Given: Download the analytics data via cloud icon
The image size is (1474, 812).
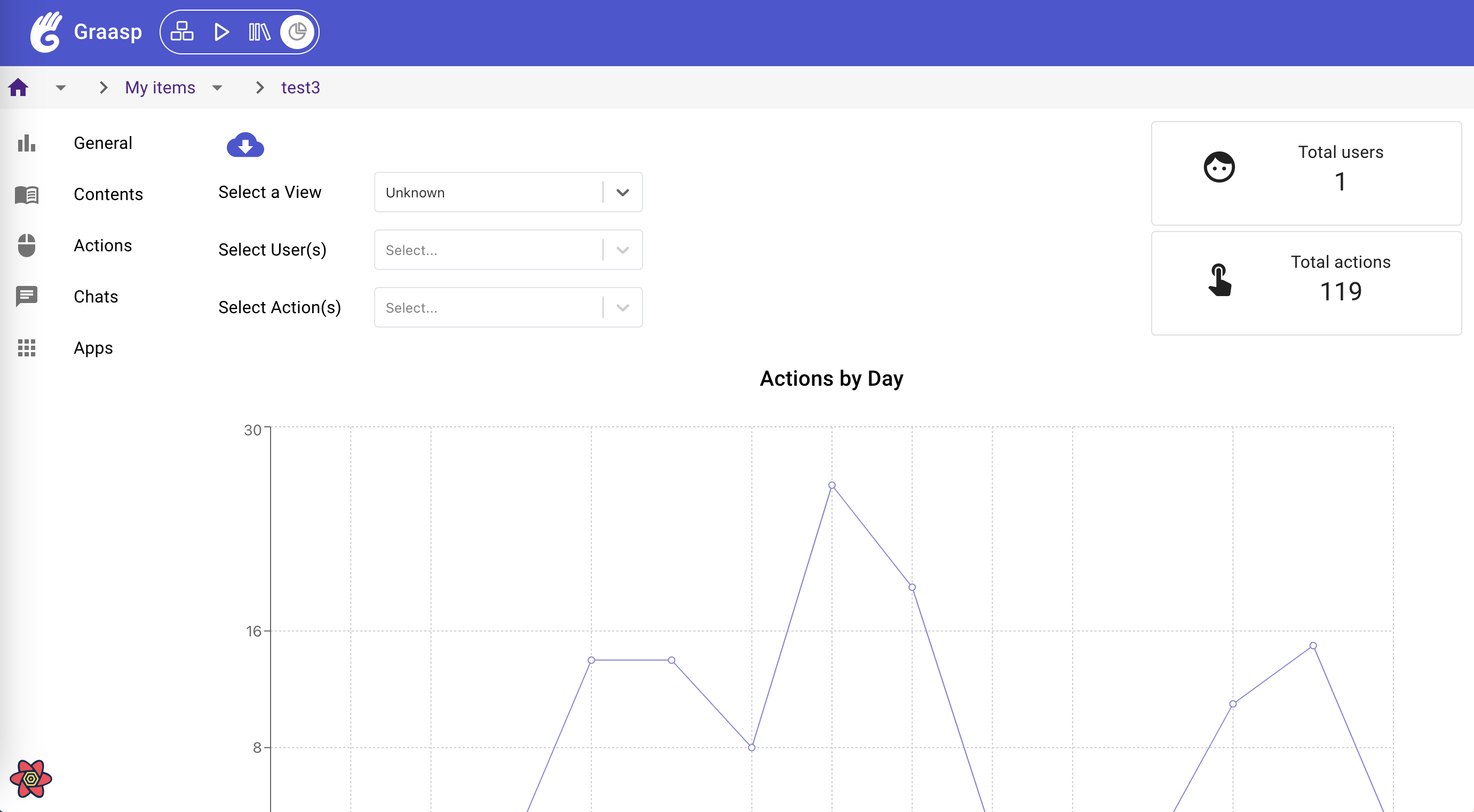Looking at the screenshot, I should coord(245,146).
